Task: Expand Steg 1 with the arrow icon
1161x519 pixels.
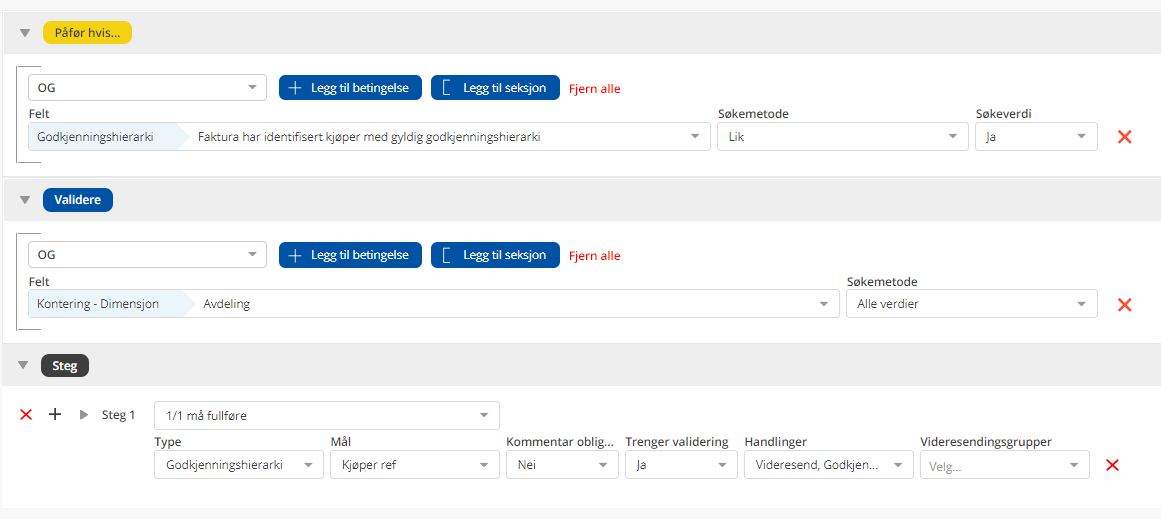Action: tap(84, 414)
